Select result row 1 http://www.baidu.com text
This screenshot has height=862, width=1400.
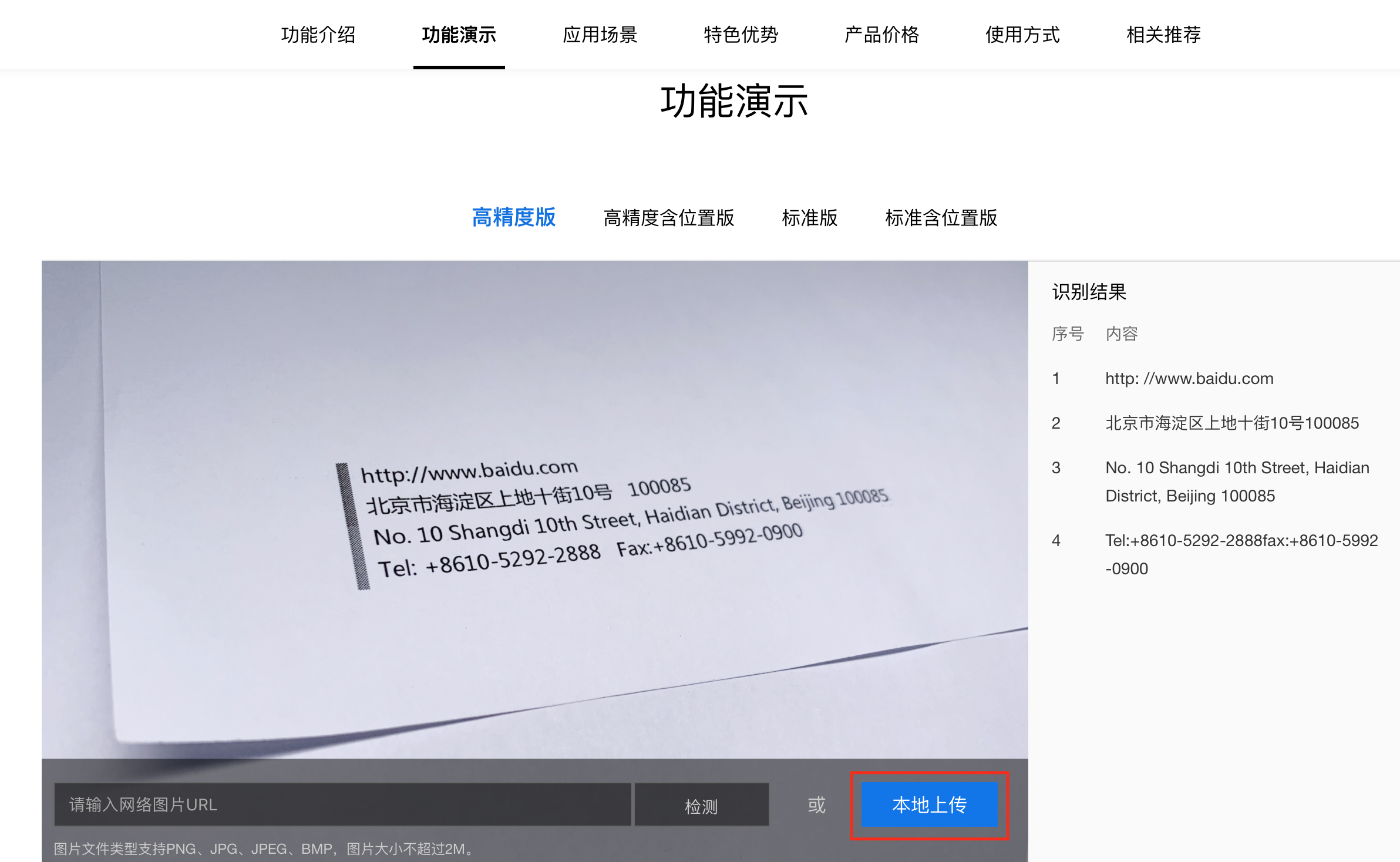(x=1189, y=379)
